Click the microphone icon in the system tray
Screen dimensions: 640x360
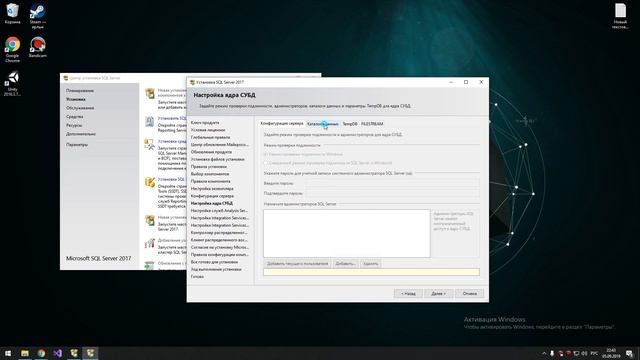(x=552, y=353)
